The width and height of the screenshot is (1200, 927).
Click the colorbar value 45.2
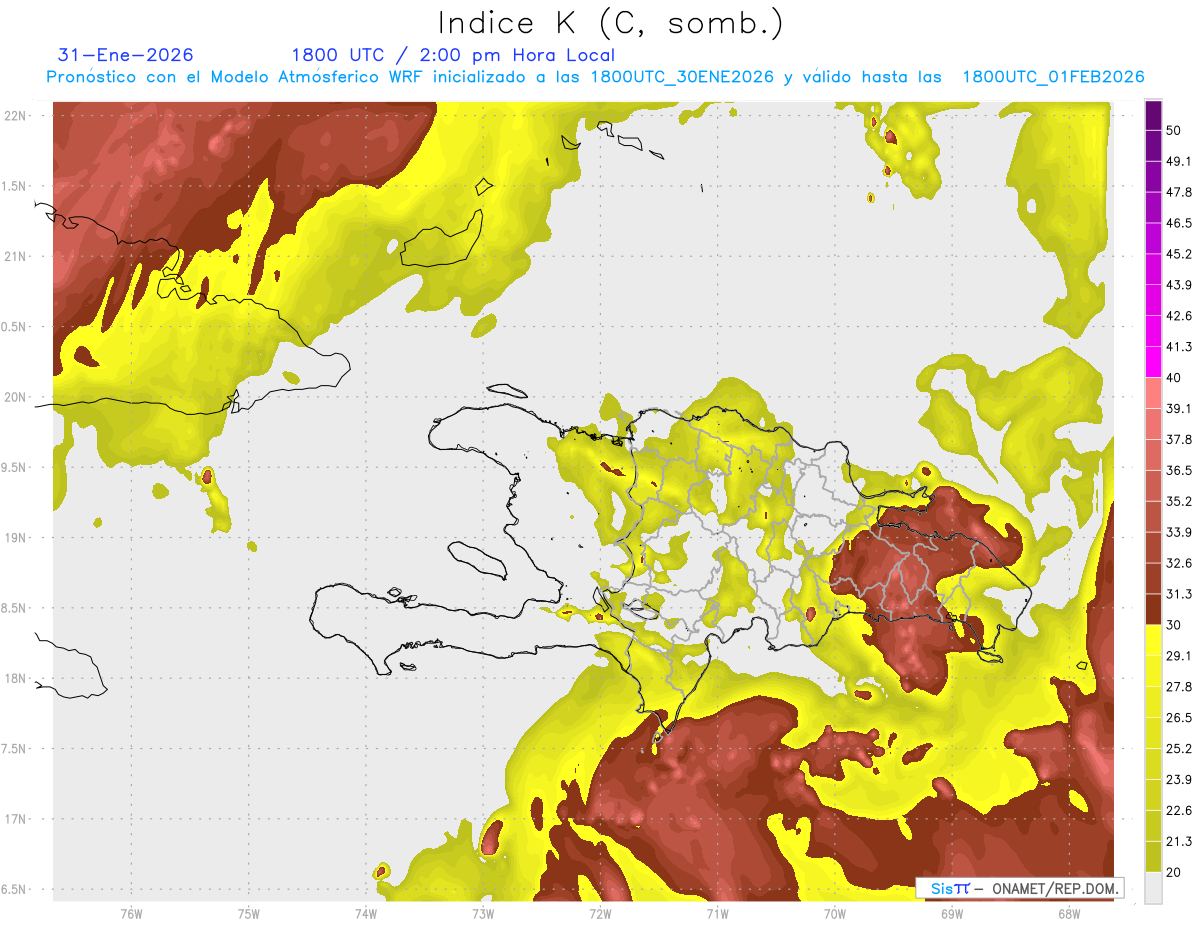point(1179,254)
